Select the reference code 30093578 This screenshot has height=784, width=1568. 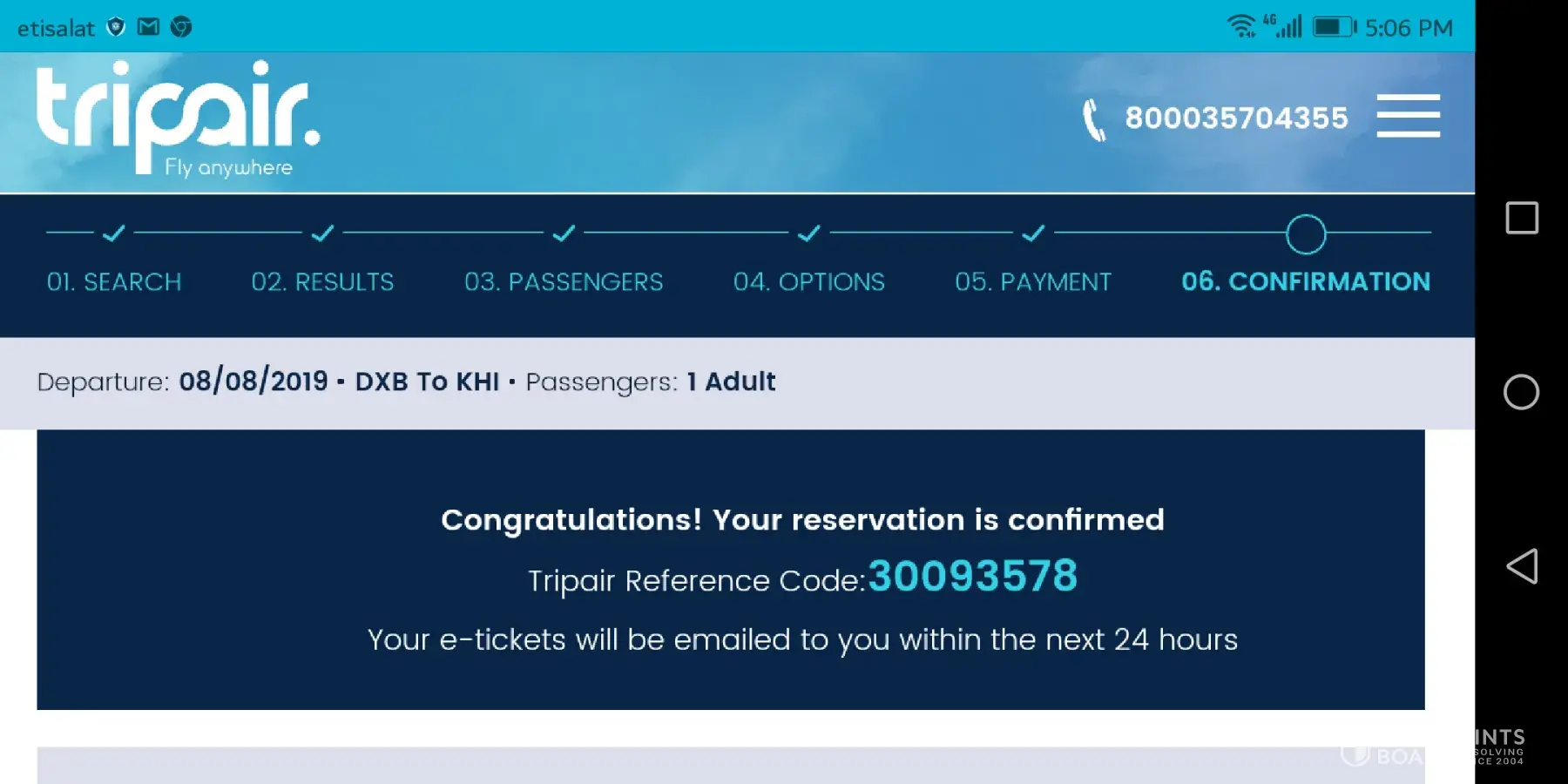pyautogui.click(x=972, y=577)
